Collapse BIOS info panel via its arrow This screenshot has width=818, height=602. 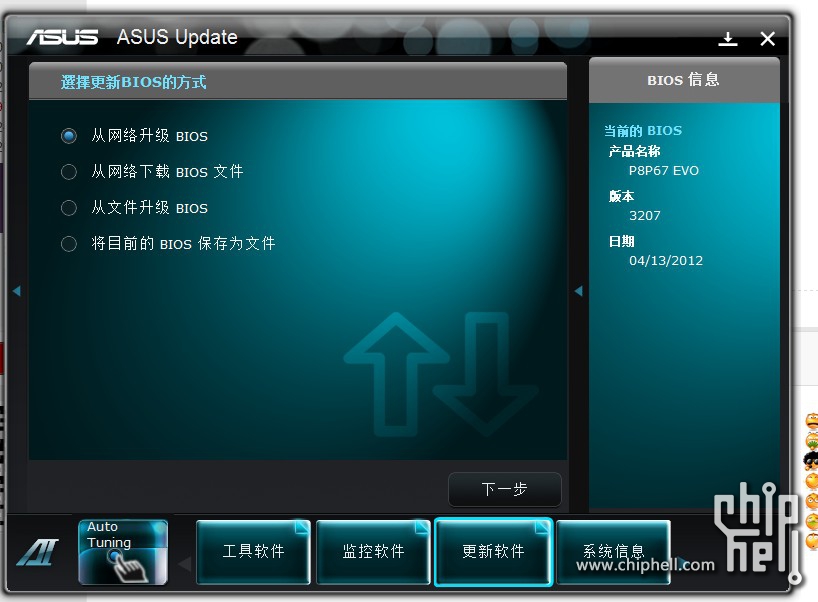click(579, 291)
